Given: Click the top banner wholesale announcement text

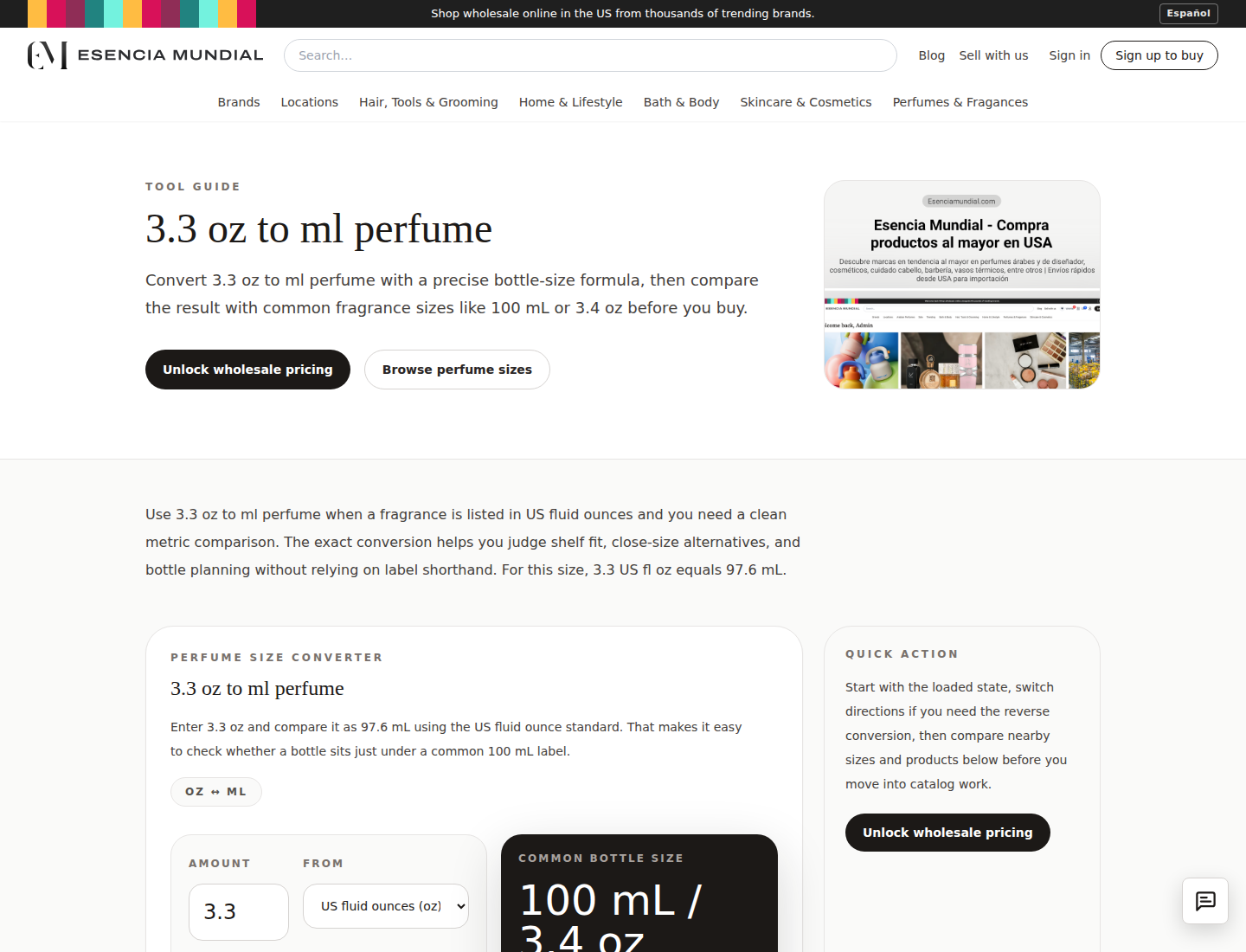Looking at the screenshot, I should point(623,13).
